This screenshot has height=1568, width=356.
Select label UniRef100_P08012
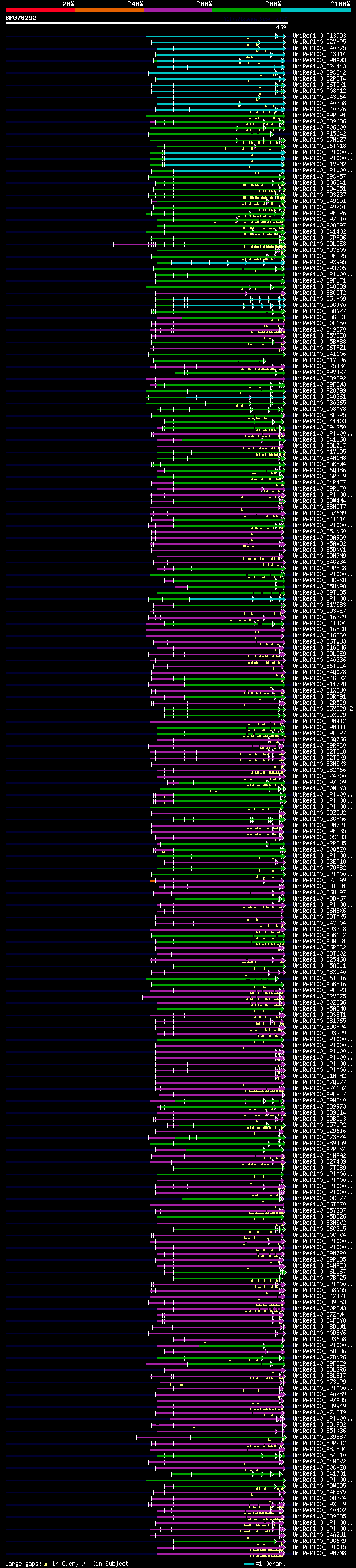pyautogui.click(x=319, y=91)
